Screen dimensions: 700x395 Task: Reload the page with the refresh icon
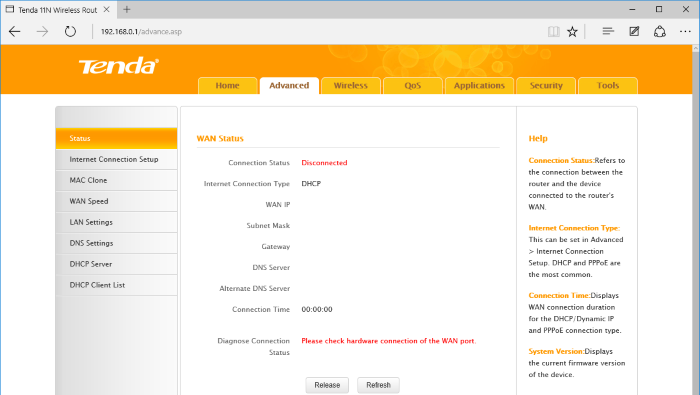(70, 31)
